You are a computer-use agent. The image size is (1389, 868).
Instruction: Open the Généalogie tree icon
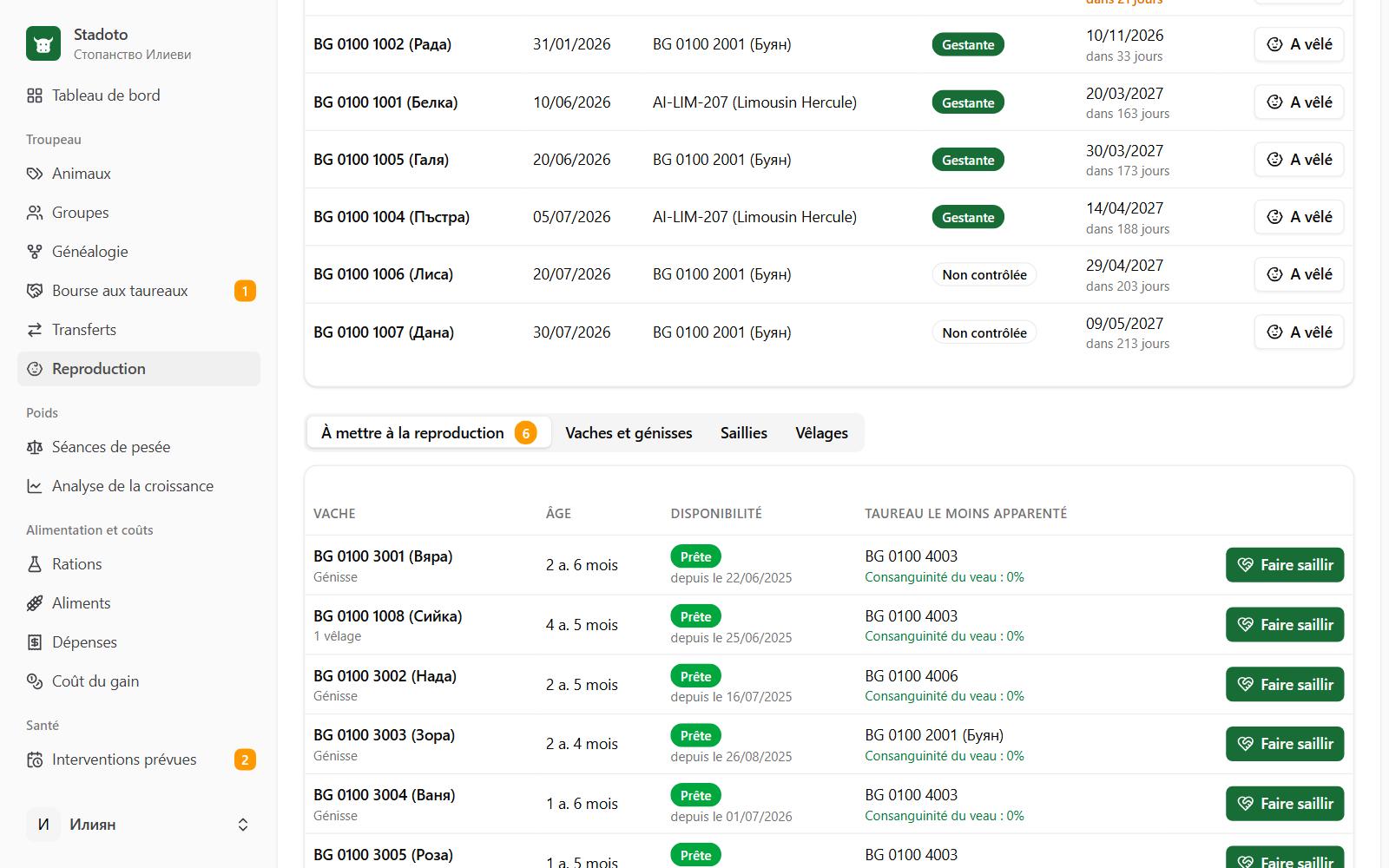click(35, 252)
